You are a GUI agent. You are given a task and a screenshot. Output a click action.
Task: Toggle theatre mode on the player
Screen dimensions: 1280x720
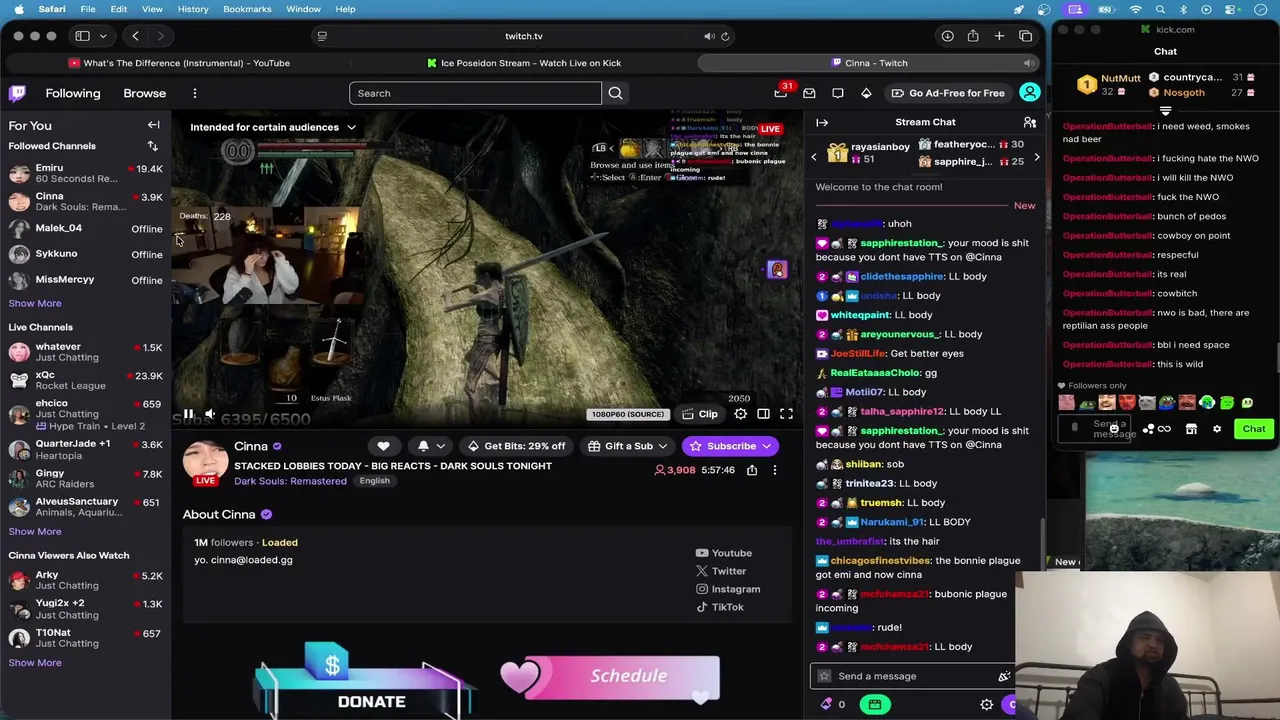763,414
